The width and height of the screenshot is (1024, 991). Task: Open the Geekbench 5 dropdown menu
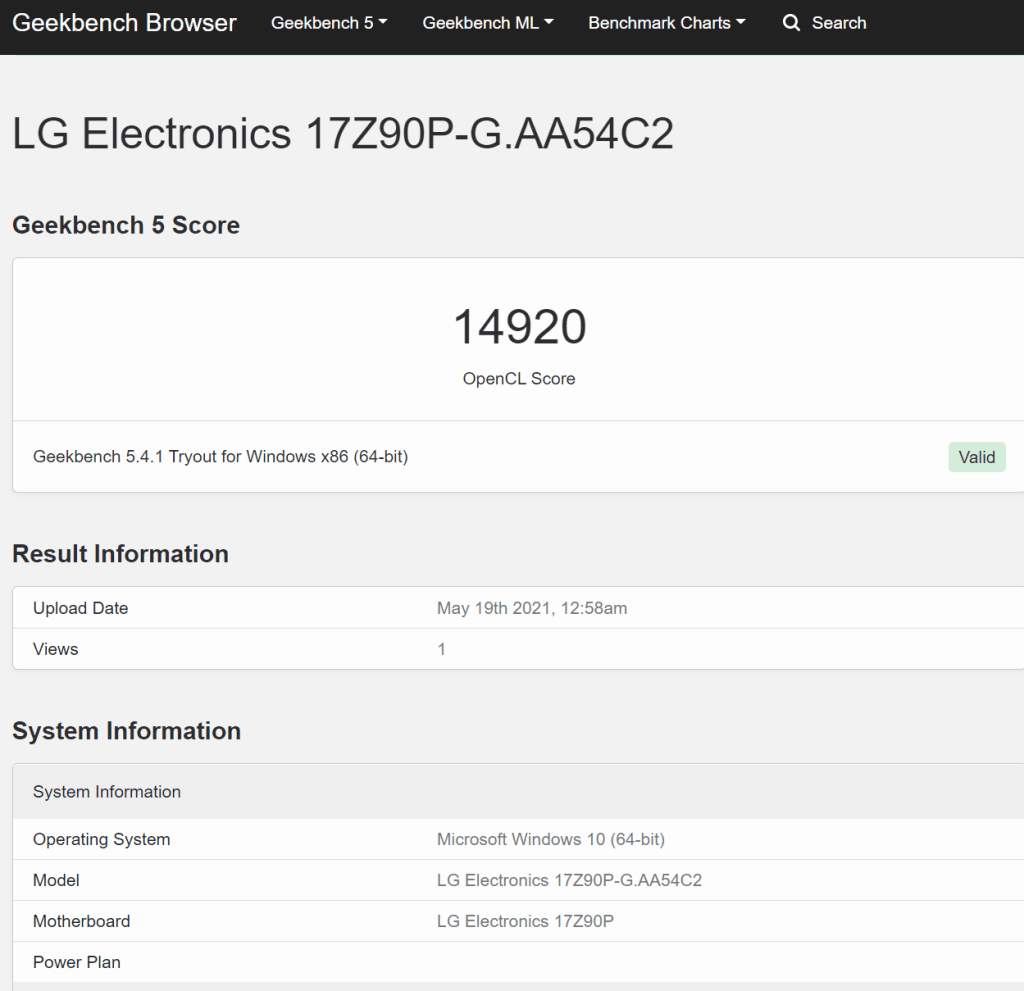pyautogui.click(x=329, y=23)
